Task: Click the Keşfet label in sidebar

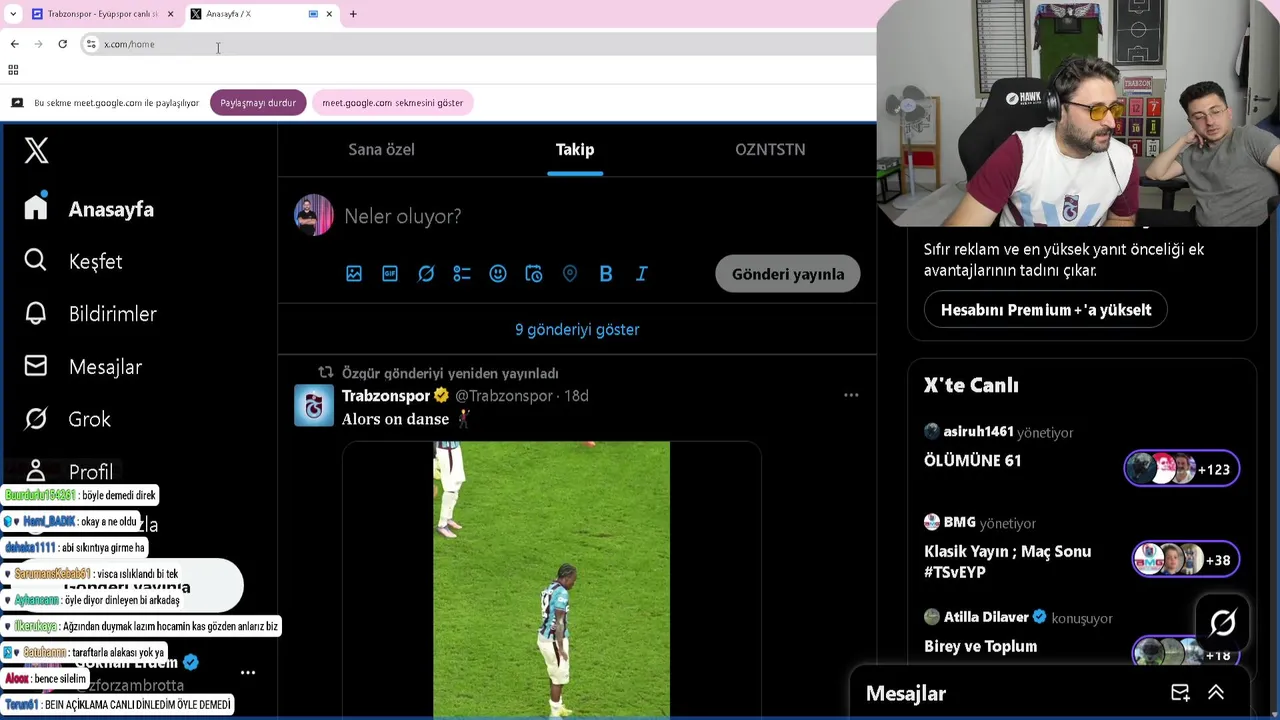Action: click(96, 261)
